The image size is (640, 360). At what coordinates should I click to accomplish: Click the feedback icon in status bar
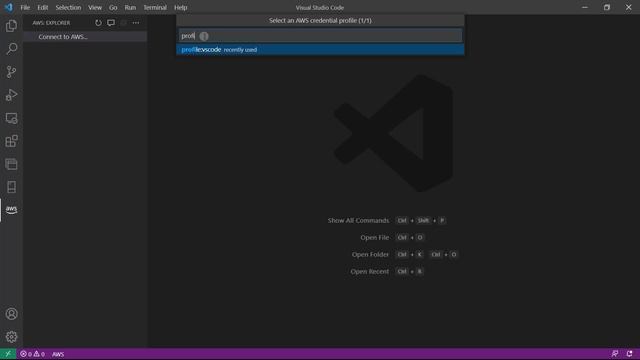coord(615,354)
